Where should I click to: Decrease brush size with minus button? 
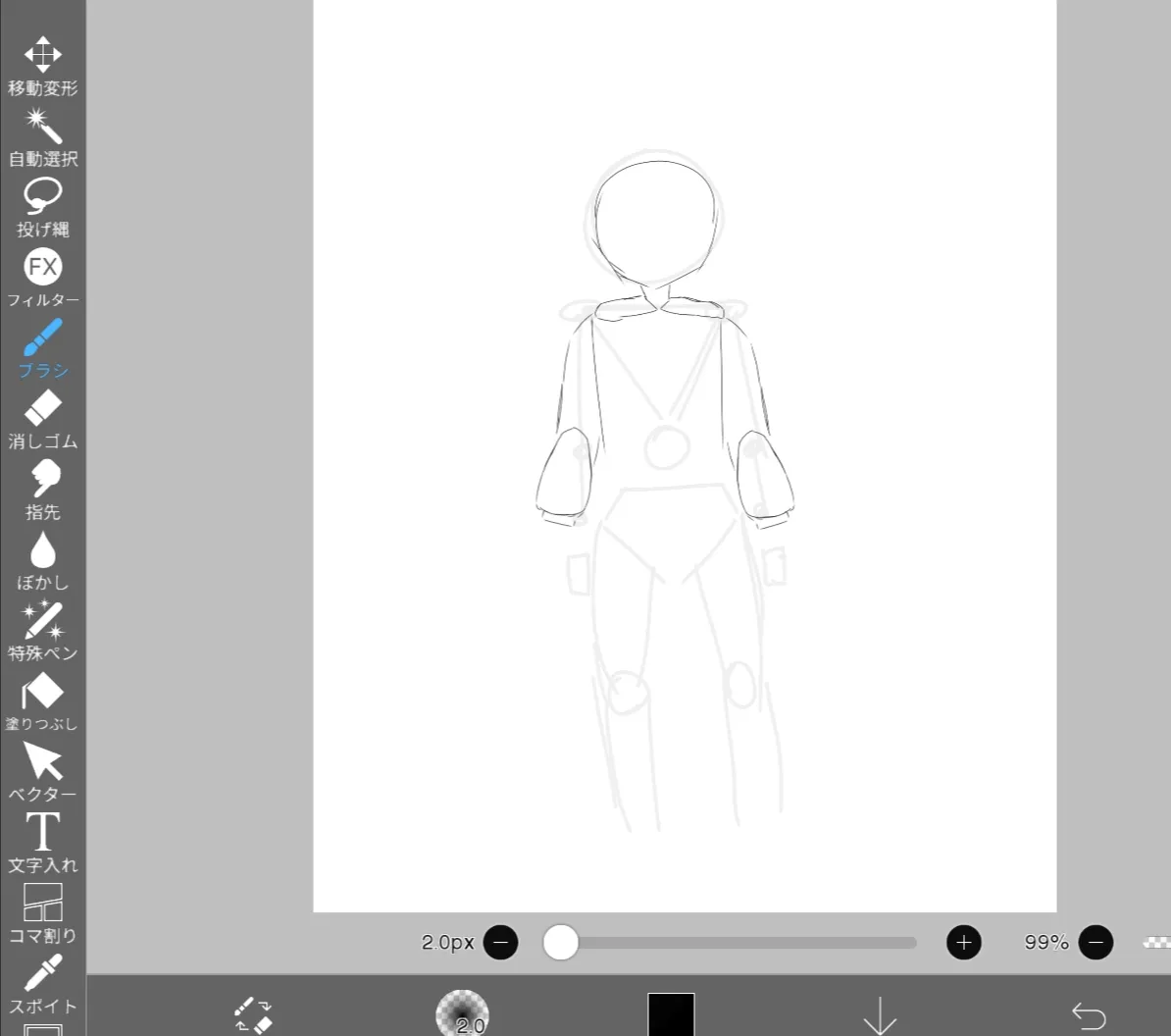pyautogui.click(x=500, y=943)
